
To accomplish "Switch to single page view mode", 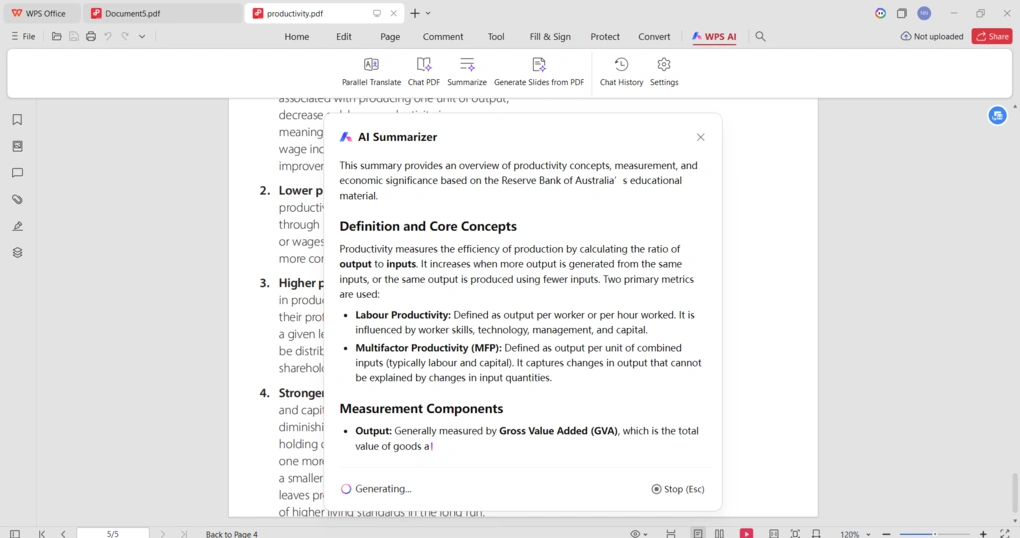I will pyautogui.click(x=697, y=533).
